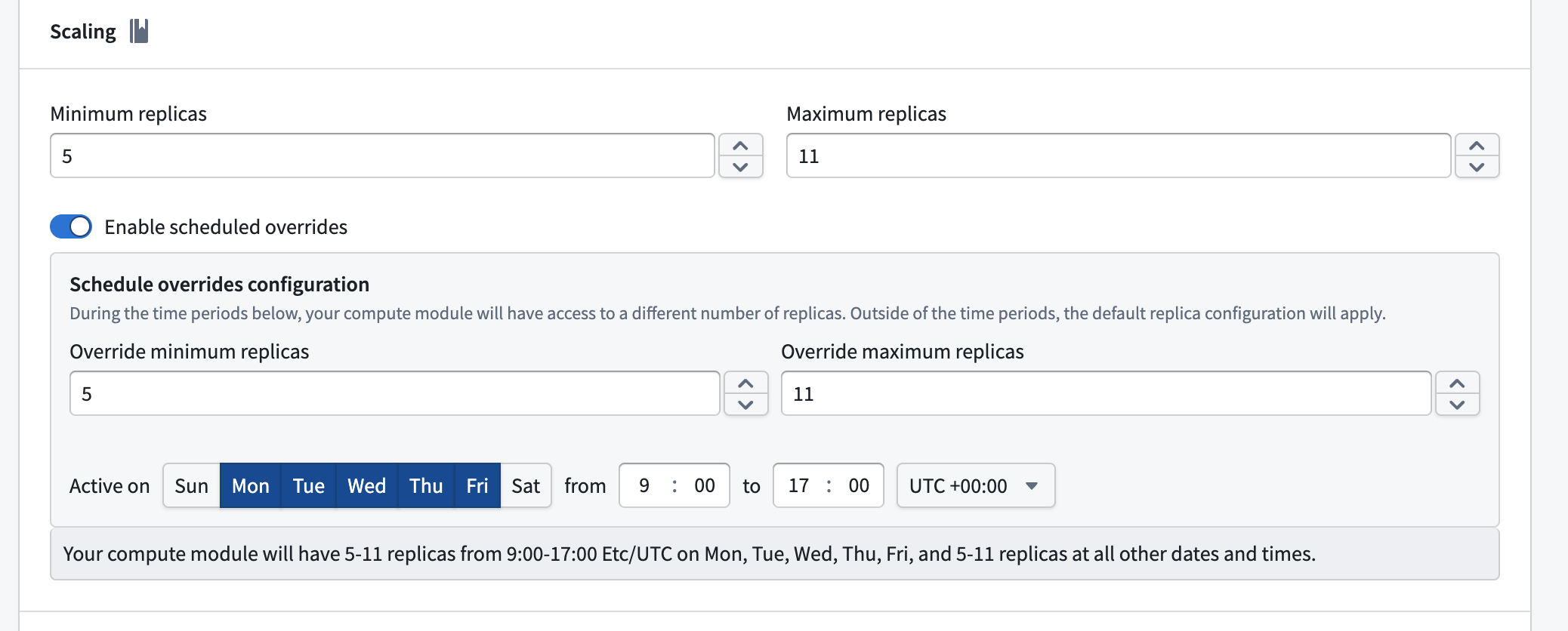Increment Maximum replicas using the up arrow

[x=1477, y=144]
